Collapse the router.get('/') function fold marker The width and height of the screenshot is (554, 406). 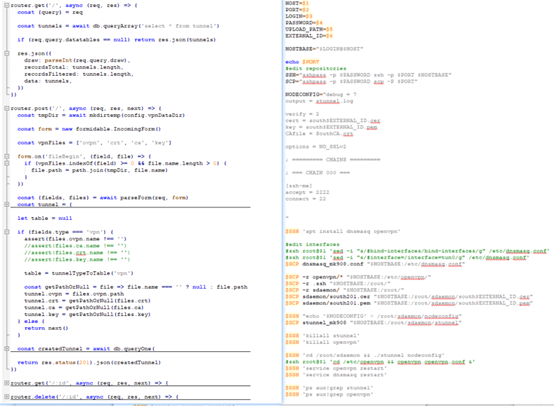click(7, 5)
